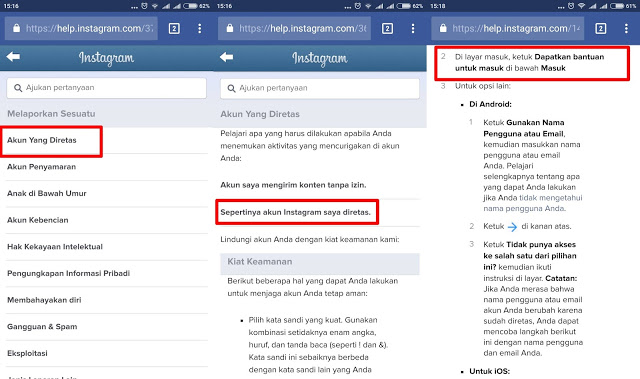Screen dimensions: 640x379
Task: Focus the second phone's URL address bar
Action: tap(294, 28)
